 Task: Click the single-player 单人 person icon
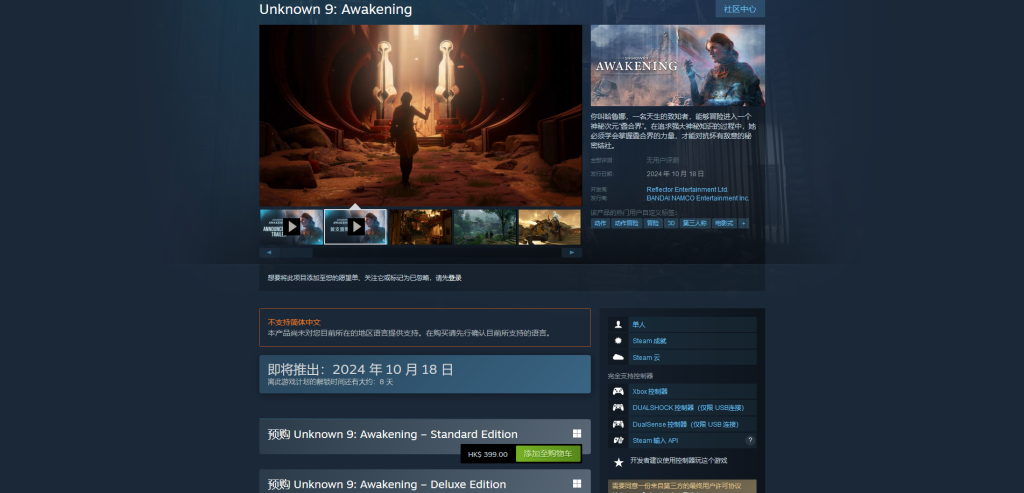click(x=618, y=325)
